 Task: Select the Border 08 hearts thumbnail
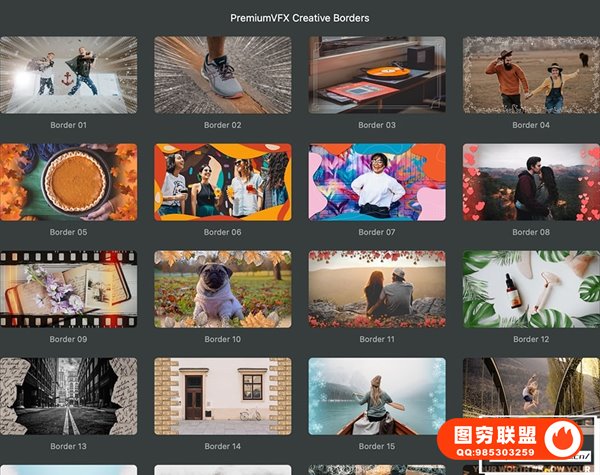[x=531, y=182]
